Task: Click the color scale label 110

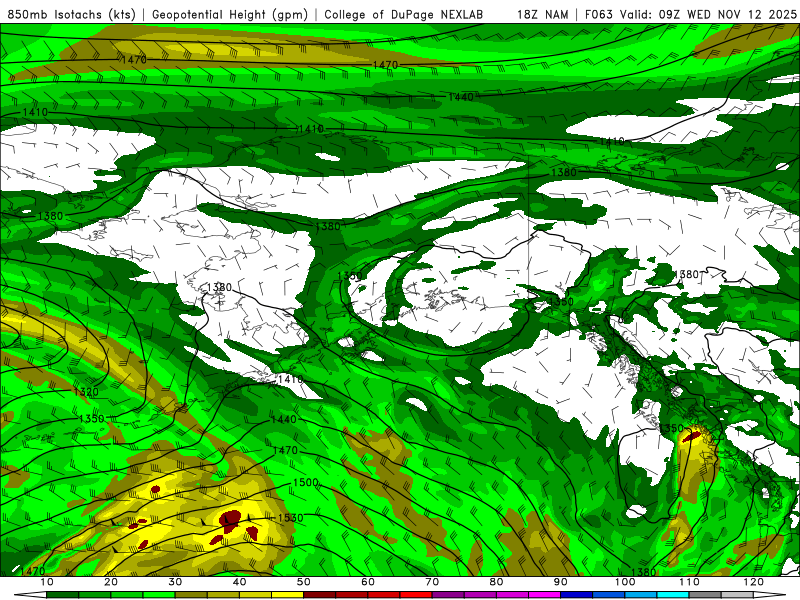Action: [689, 582]
